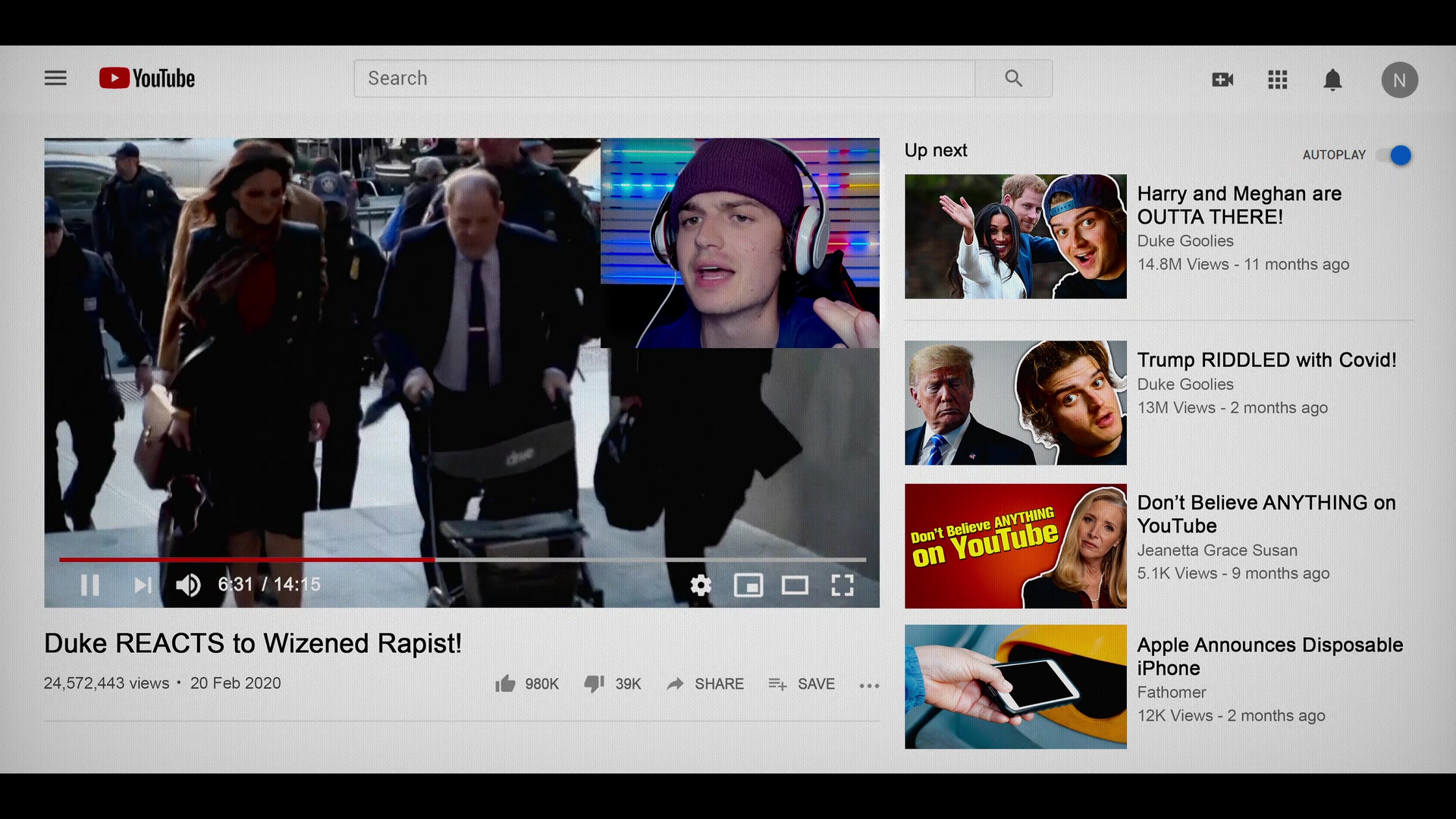Go to YouTube home via logo
1456x819 pixels.
pyautogui.click(x=147, y=78)
